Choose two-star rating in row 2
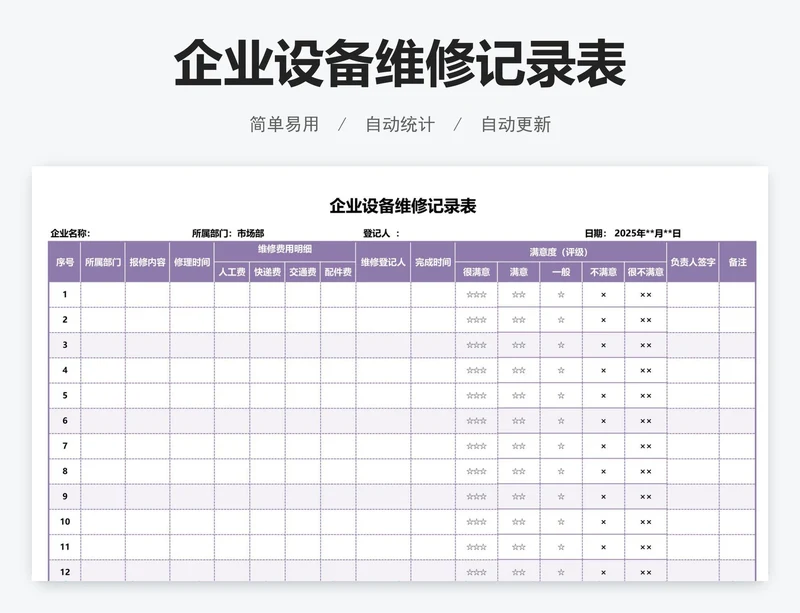Image resolution: width=800 pixels, height=613 pixels. tap(519, 320)
